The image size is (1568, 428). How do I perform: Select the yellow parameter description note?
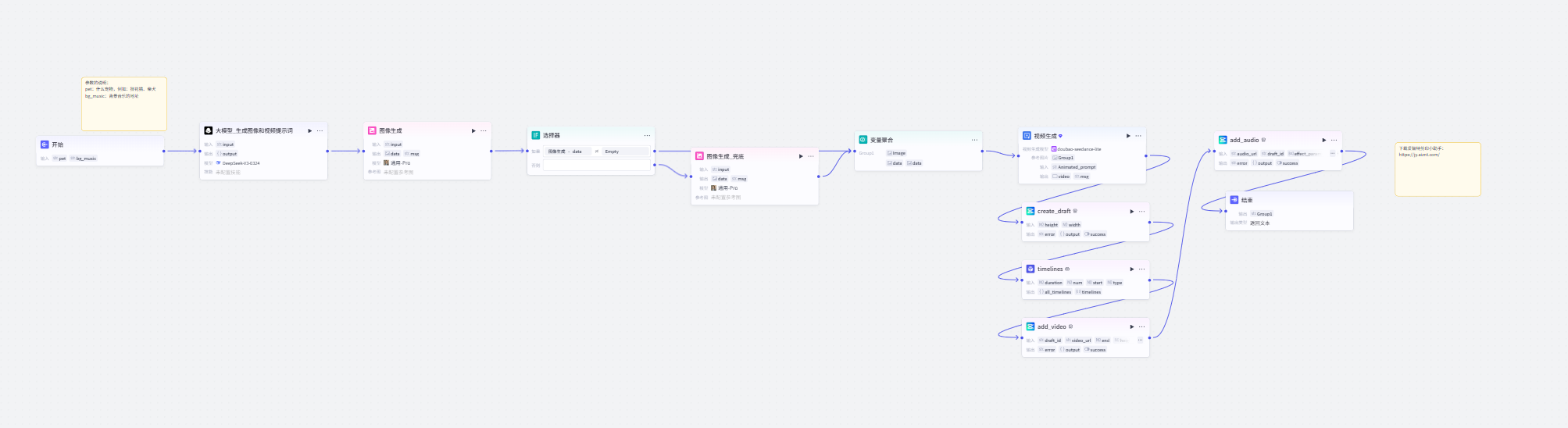tap(123, 109)
